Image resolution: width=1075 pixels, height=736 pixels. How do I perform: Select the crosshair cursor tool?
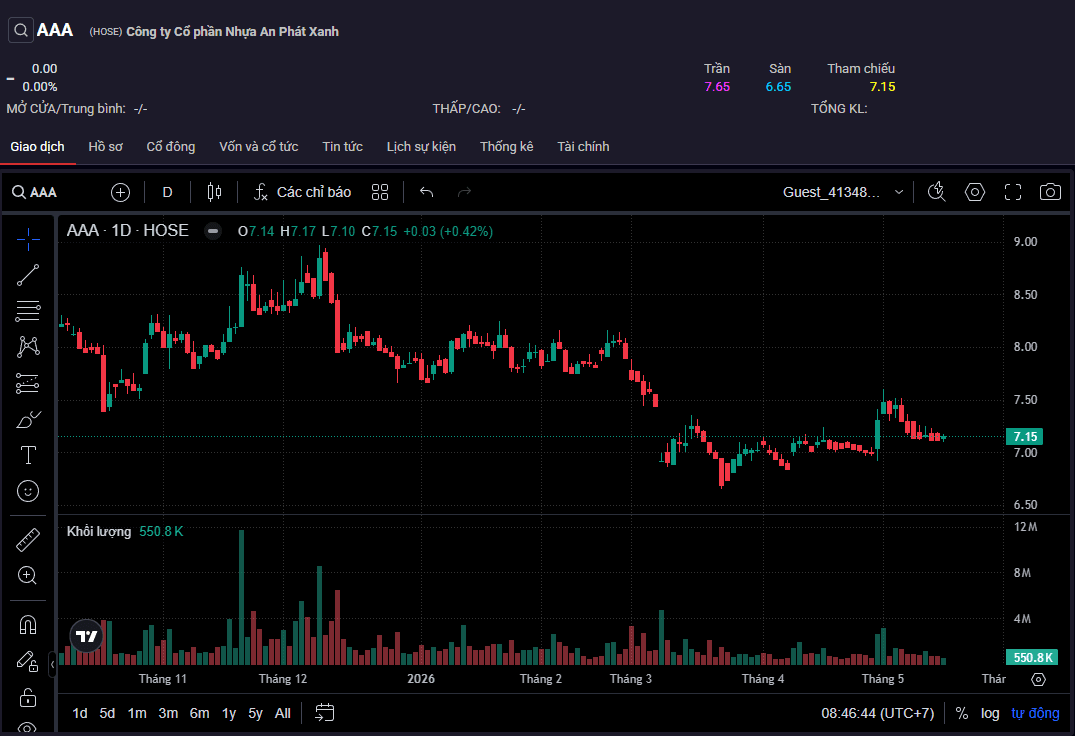click(x=28, y=239)
